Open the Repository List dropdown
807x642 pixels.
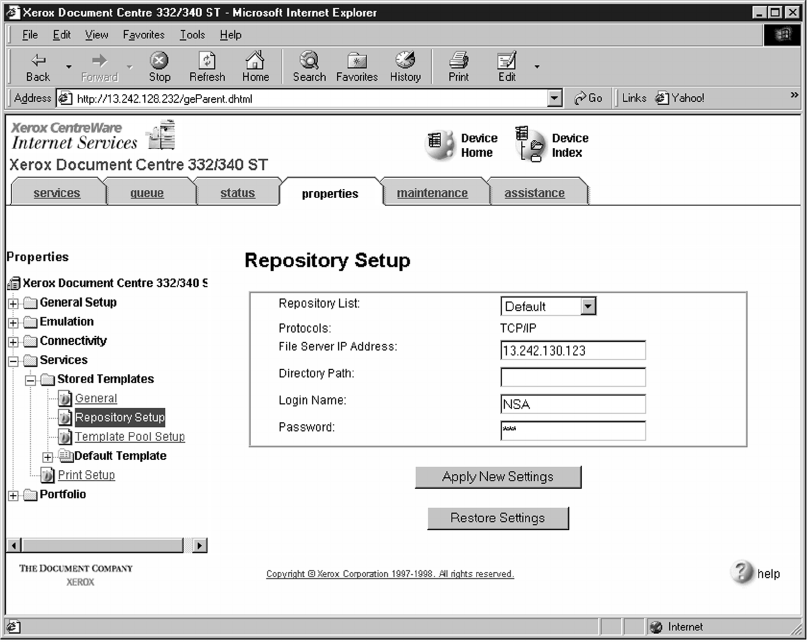tap(587, 307)
